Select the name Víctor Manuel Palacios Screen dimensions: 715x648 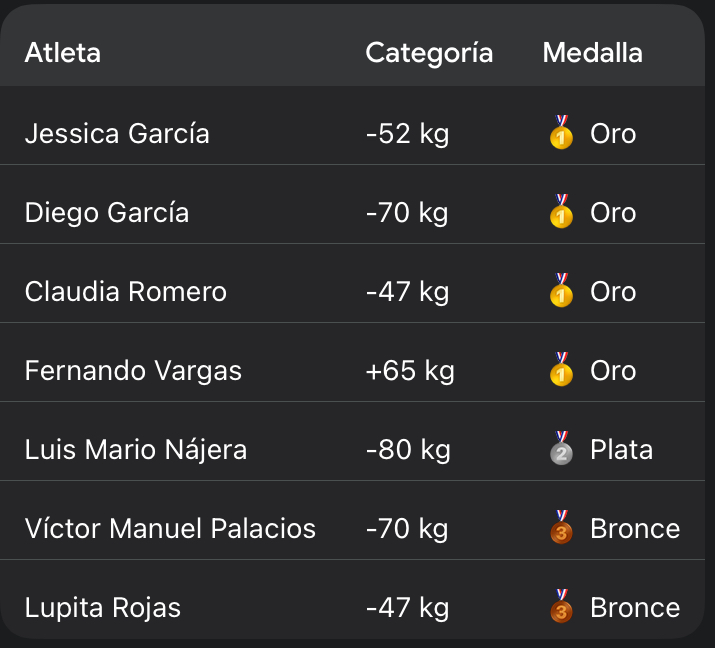tap(170, 529)
